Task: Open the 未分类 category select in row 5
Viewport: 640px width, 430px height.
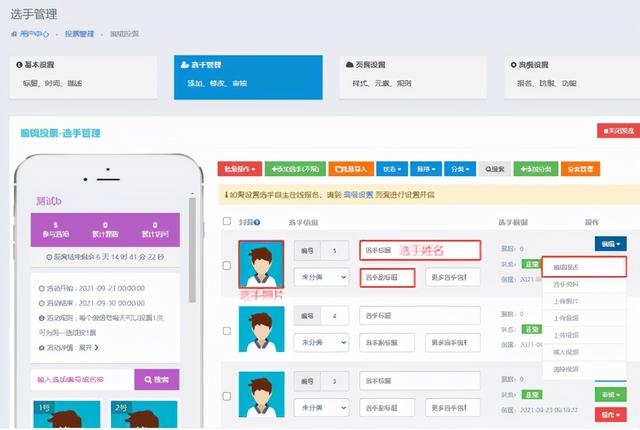Action: (x=321, y=277)
